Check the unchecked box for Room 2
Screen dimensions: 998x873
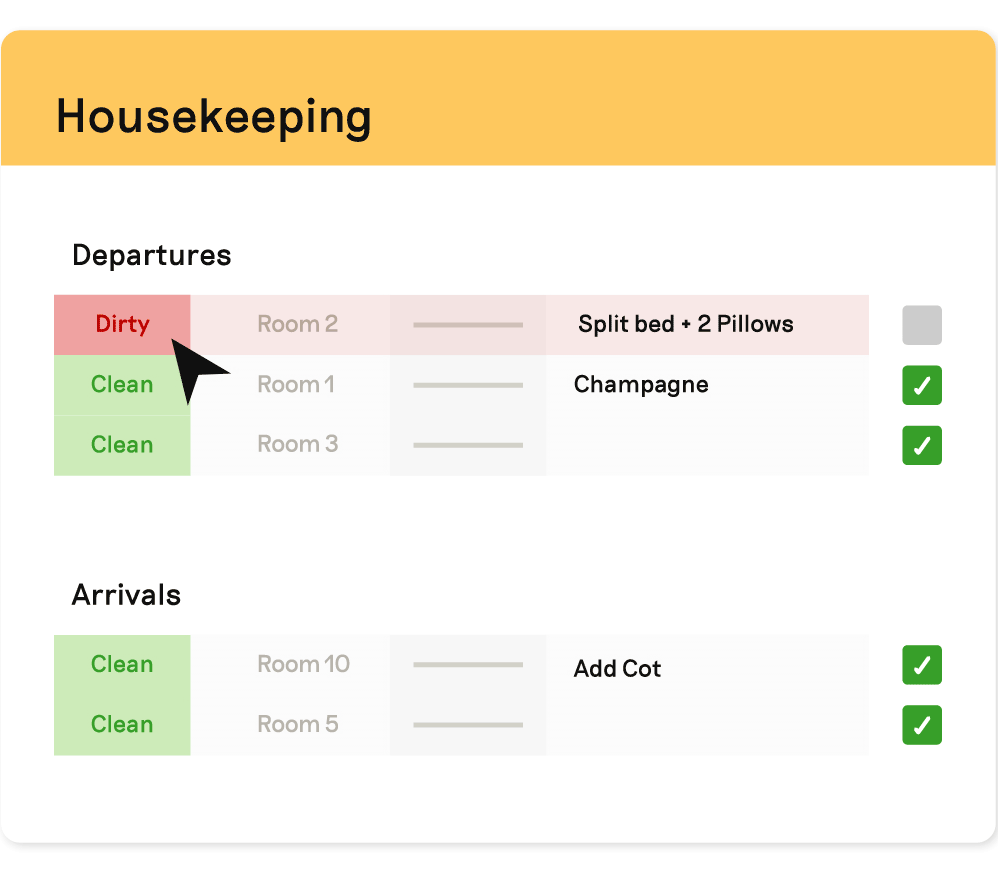click(x=922, y=325)
